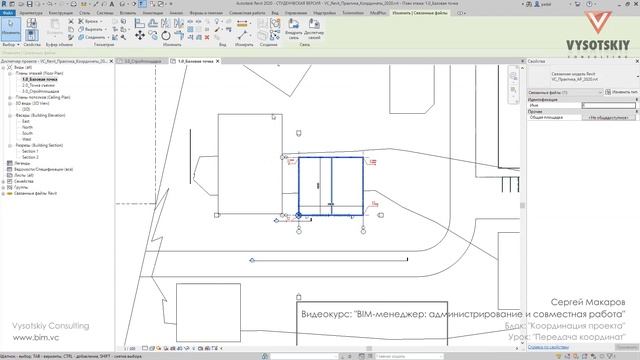Select the Modify (Изменить) arrow tool

[x=11, y=29]
